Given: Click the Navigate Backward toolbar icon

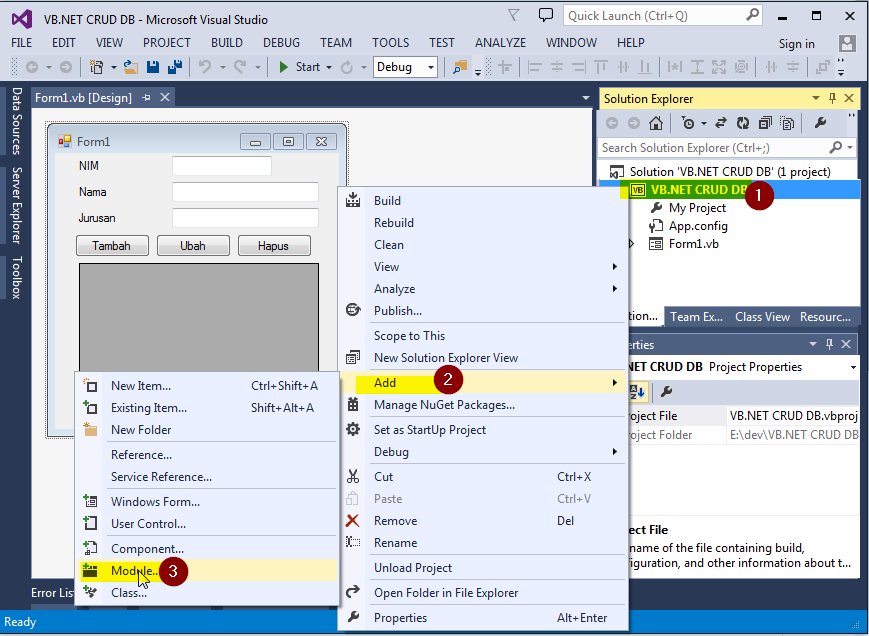Looking at the screenshot, I should pyautogui.click(x=32, y=67).
